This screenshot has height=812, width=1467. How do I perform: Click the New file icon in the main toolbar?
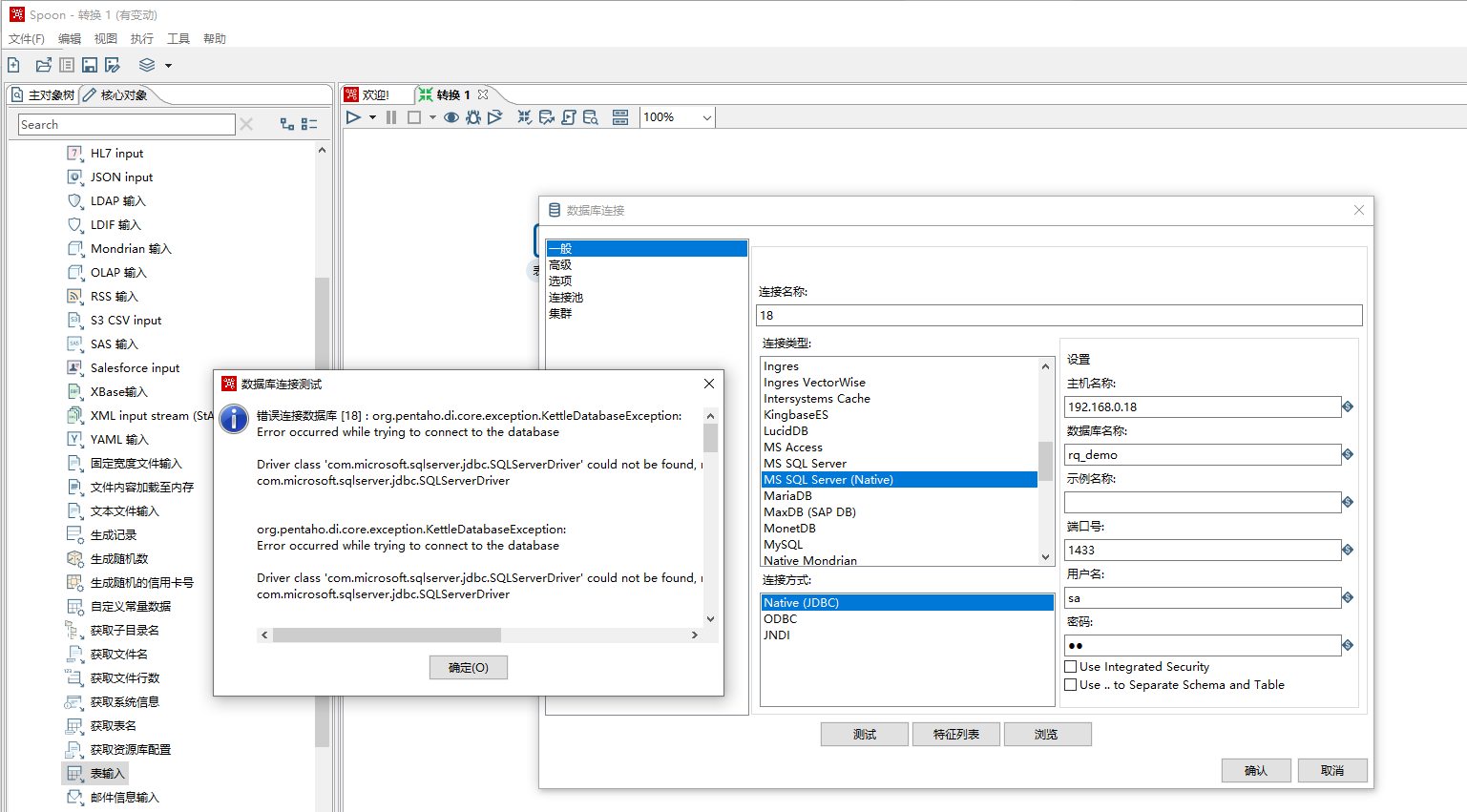(13, 64)
